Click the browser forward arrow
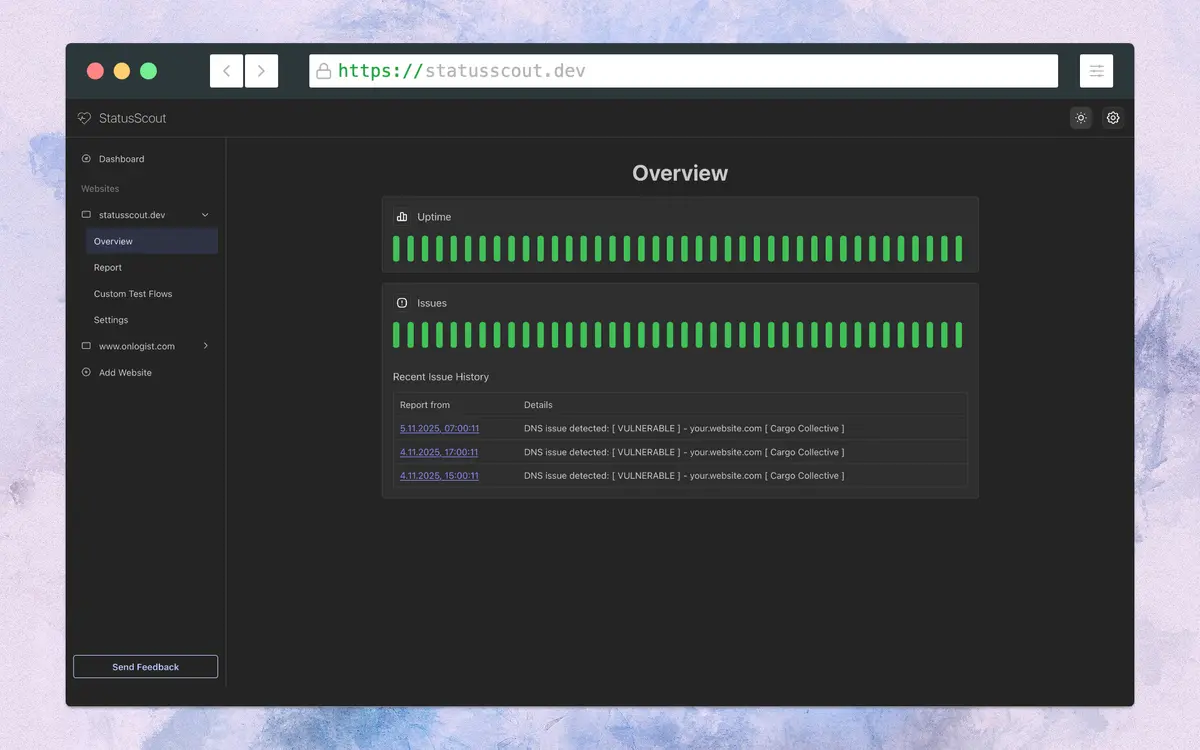The width and height of the screenshot is (1200, 750). [261, 71]
